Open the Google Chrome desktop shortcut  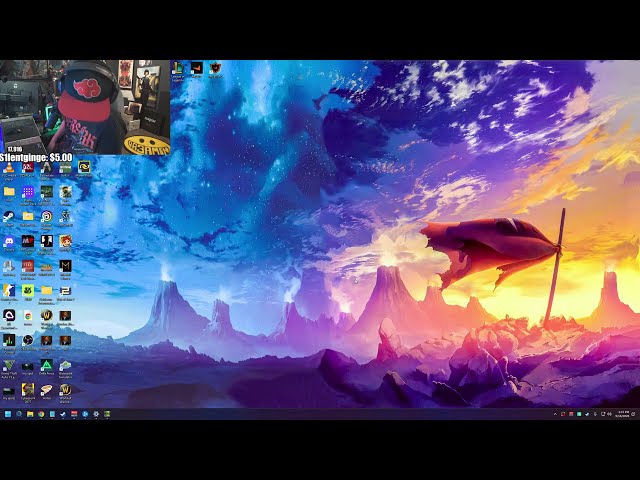pyautogui.click(x=28, y=316)
